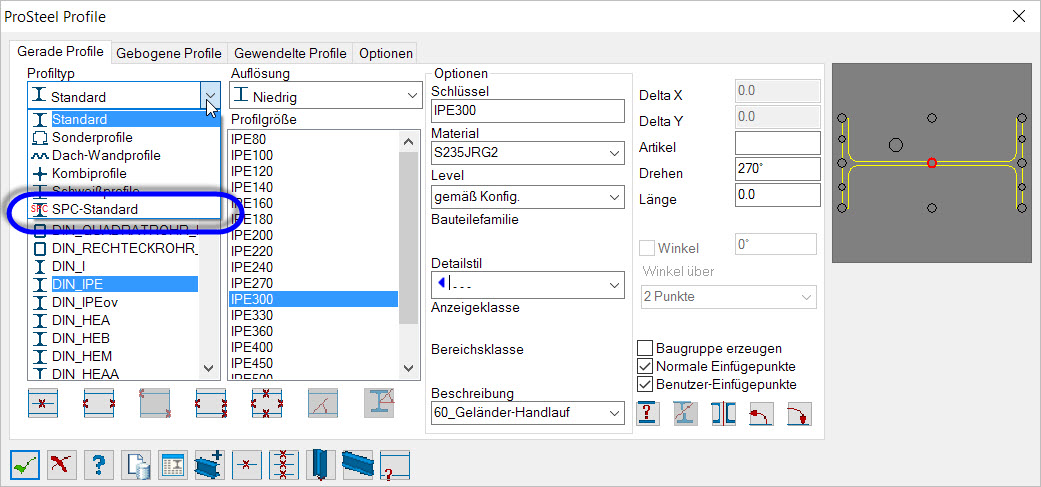Click the Schlüssel IPE300 input field

click(528, 110)
